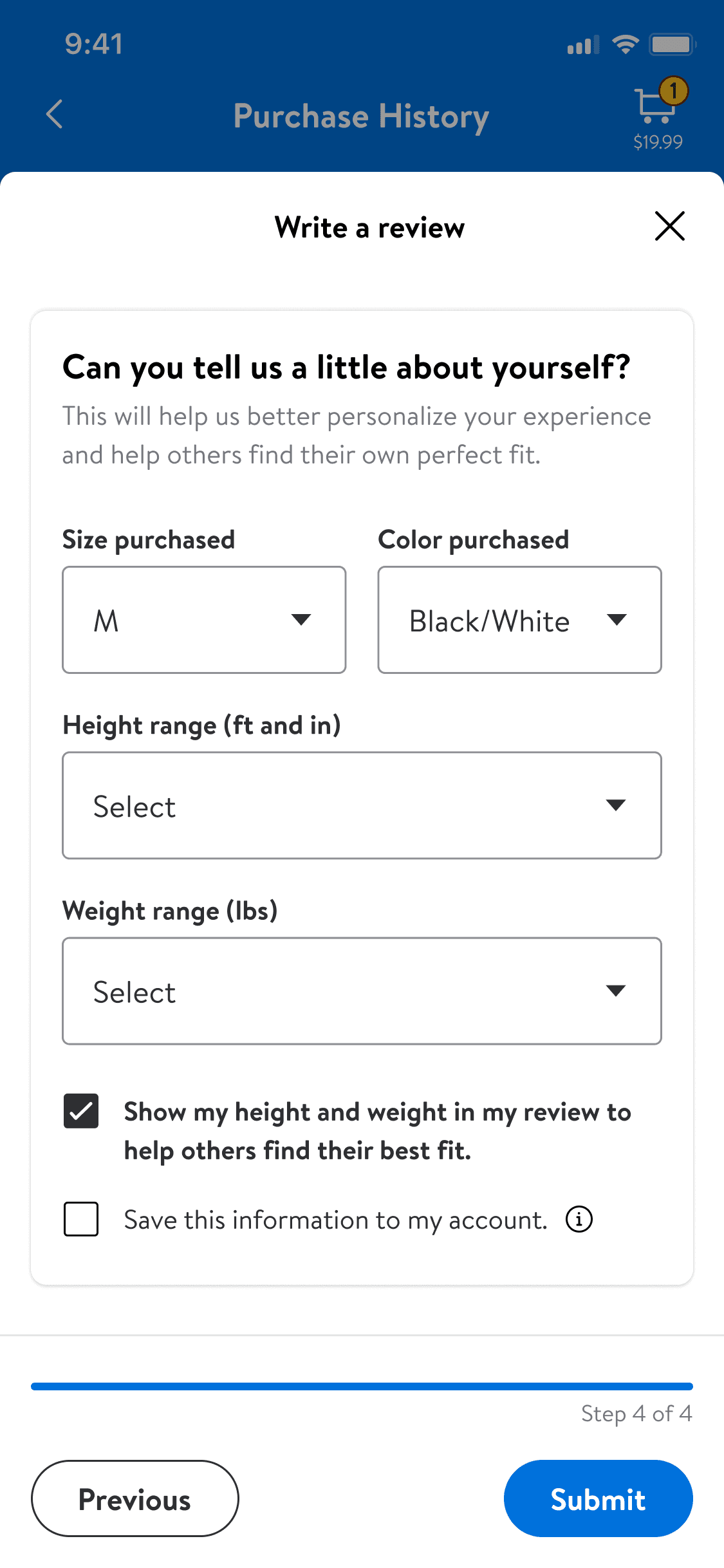Image resolution: width=724 pixels, height=1568 pixels.
Task: Open the shopping cart icon
Action: click(654, 106)
